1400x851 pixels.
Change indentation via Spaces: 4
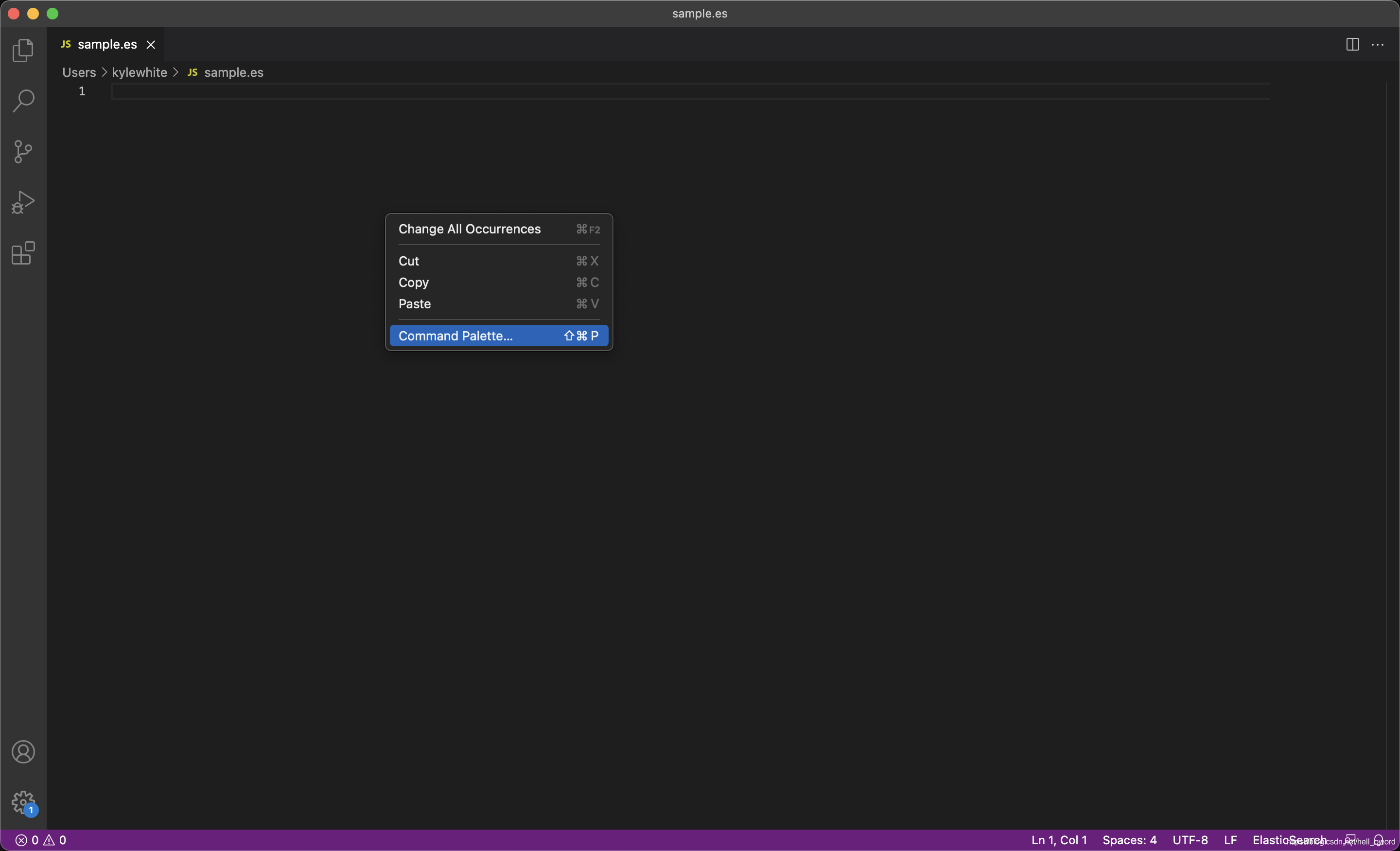pos(1129,840)
